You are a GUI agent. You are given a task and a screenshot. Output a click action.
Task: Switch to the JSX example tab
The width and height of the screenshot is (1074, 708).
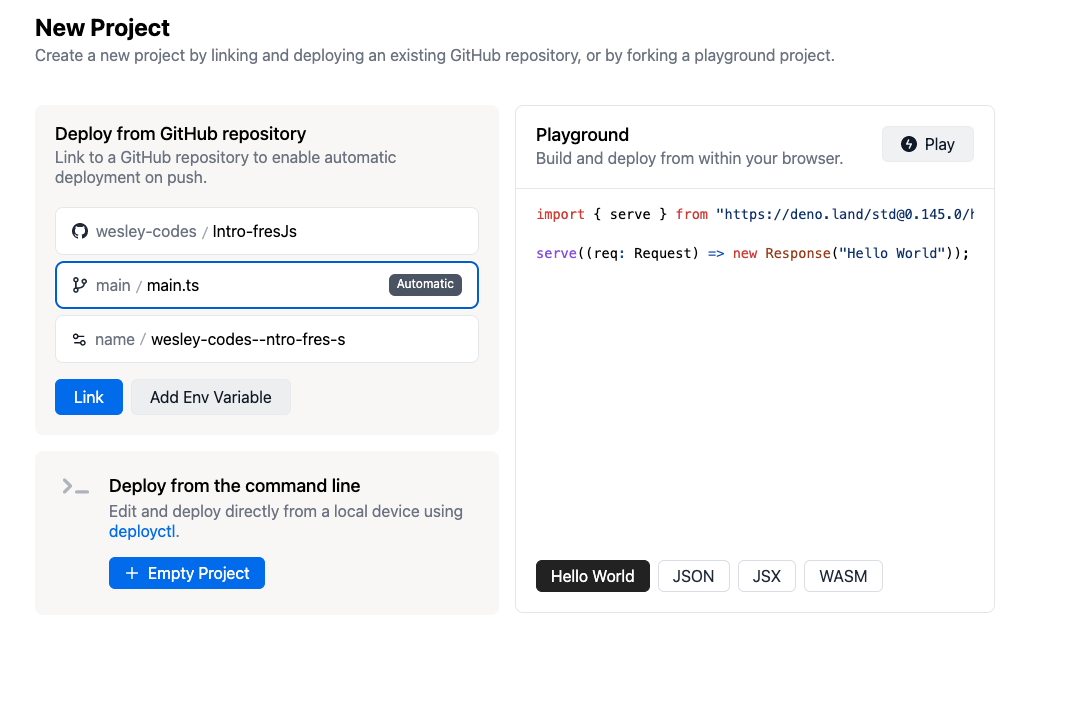(766, 577)
